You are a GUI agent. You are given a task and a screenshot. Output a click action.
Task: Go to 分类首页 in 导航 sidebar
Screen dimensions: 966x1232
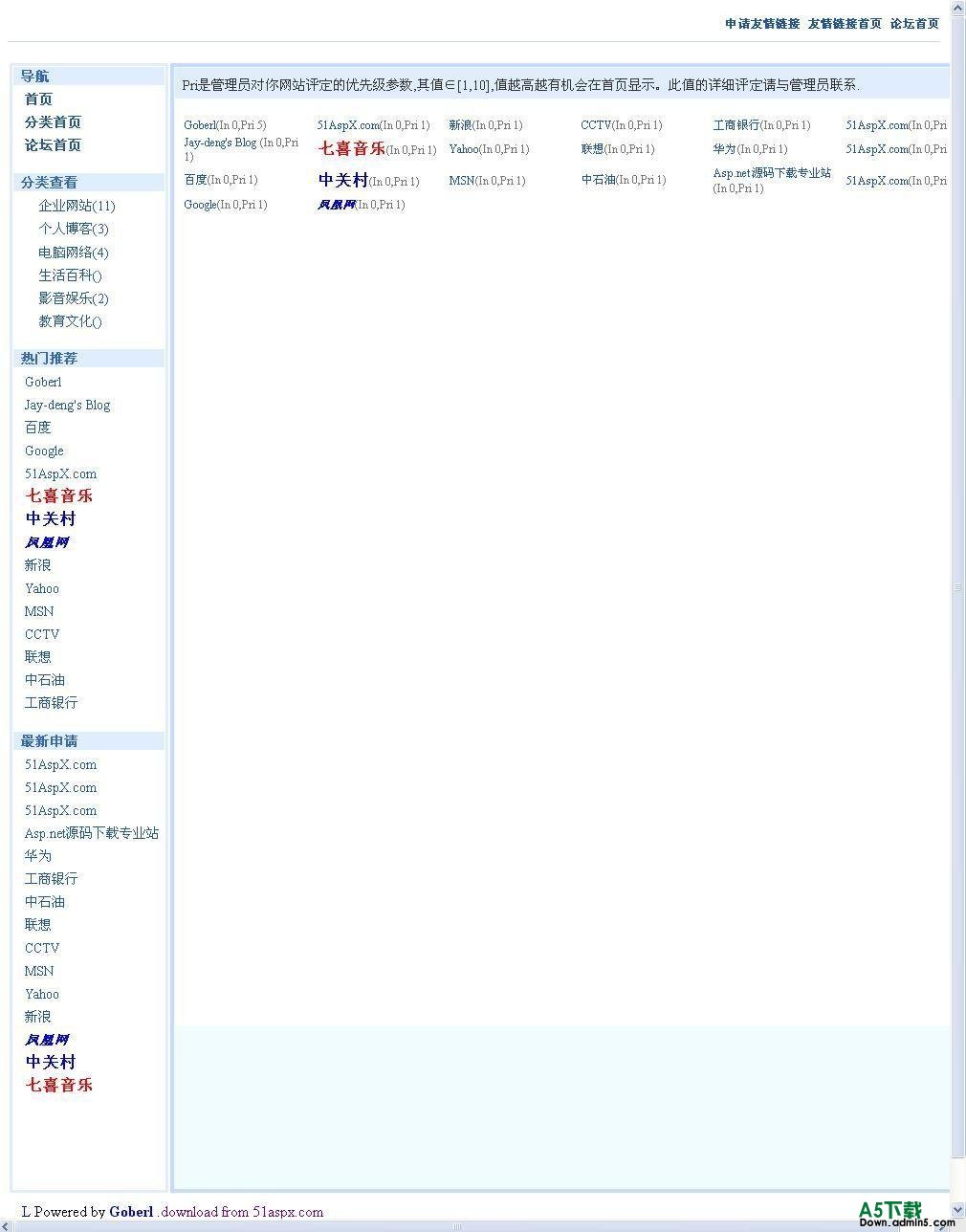click(53, 122)
